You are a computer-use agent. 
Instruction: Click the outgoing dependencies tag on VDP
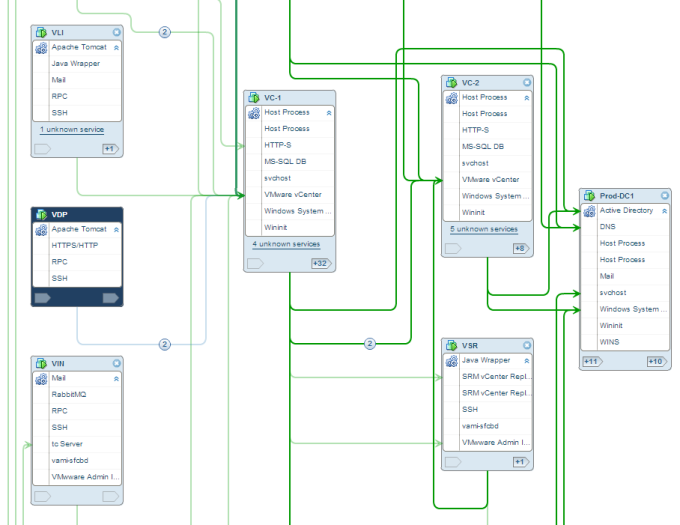[111, 298]
